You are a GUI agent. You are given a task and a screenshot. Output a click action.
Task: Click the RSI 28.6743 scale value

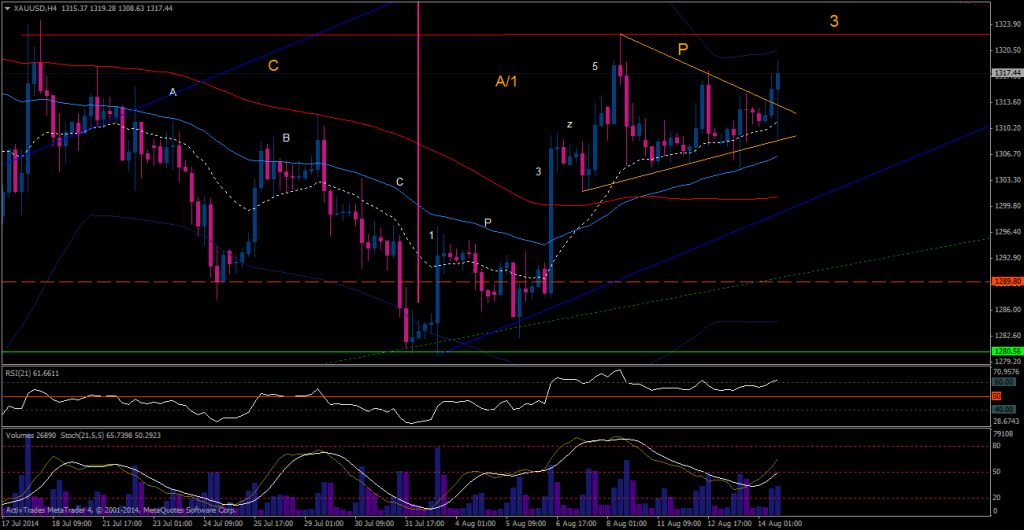click(x=1008, y=419)
